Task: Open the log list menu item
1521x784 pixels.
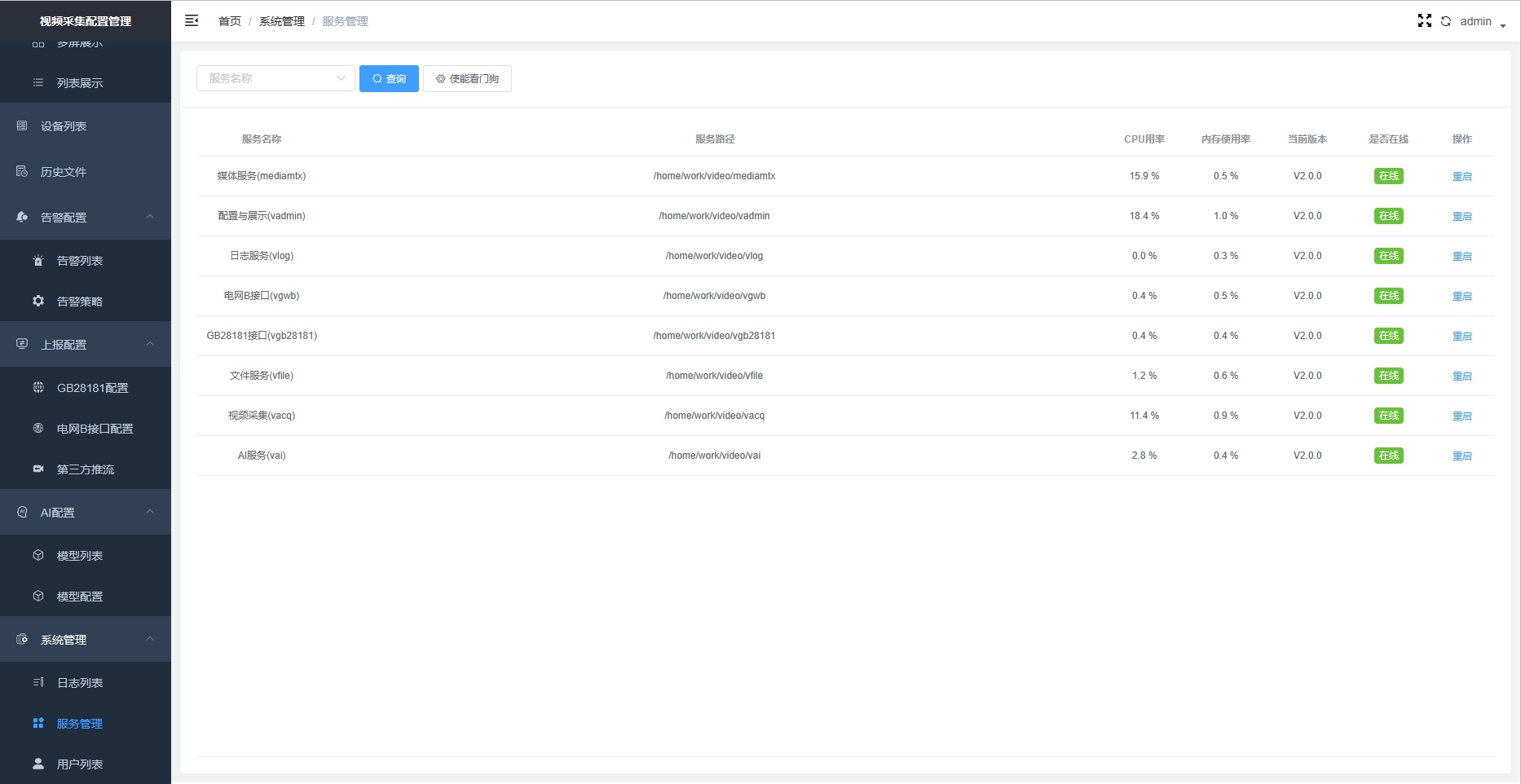Action: (x=80, y=683)
